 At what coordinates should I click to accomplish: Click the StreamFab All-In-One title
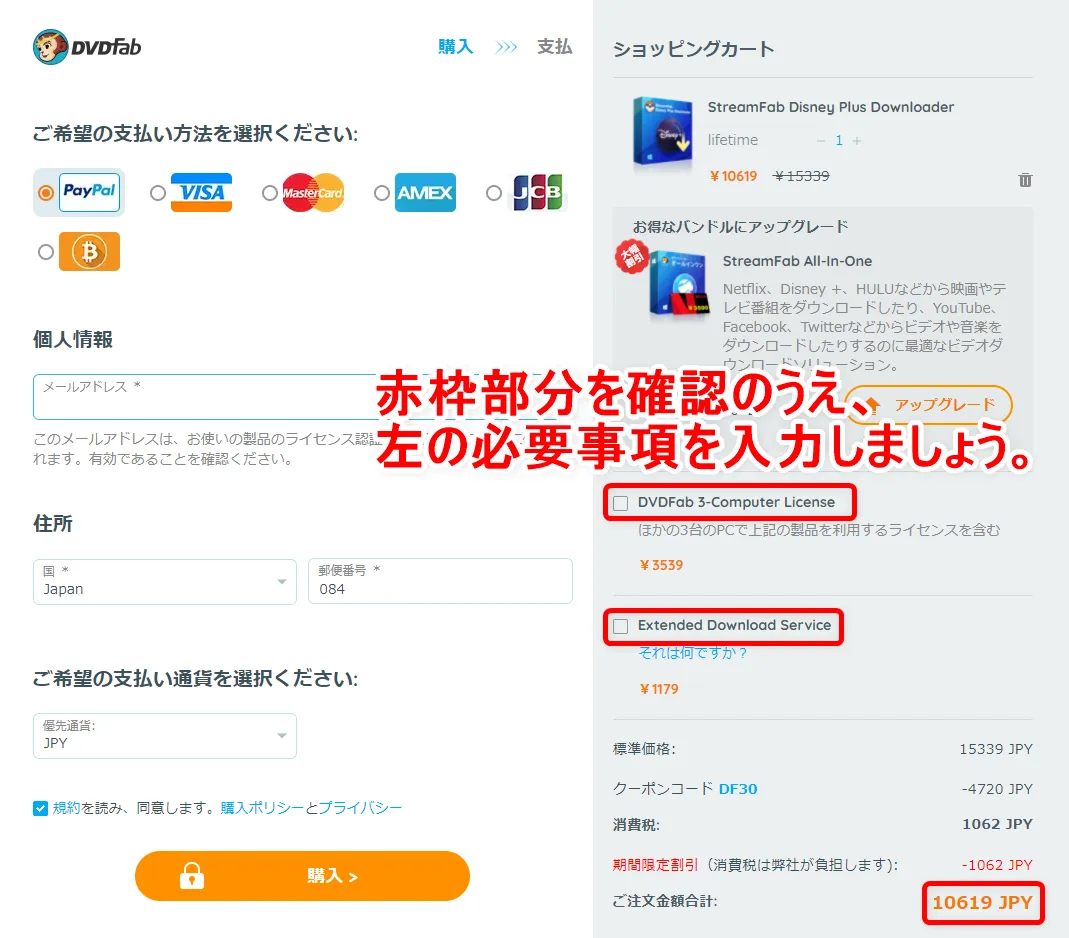pyautogui.click(x=797, y=261)
